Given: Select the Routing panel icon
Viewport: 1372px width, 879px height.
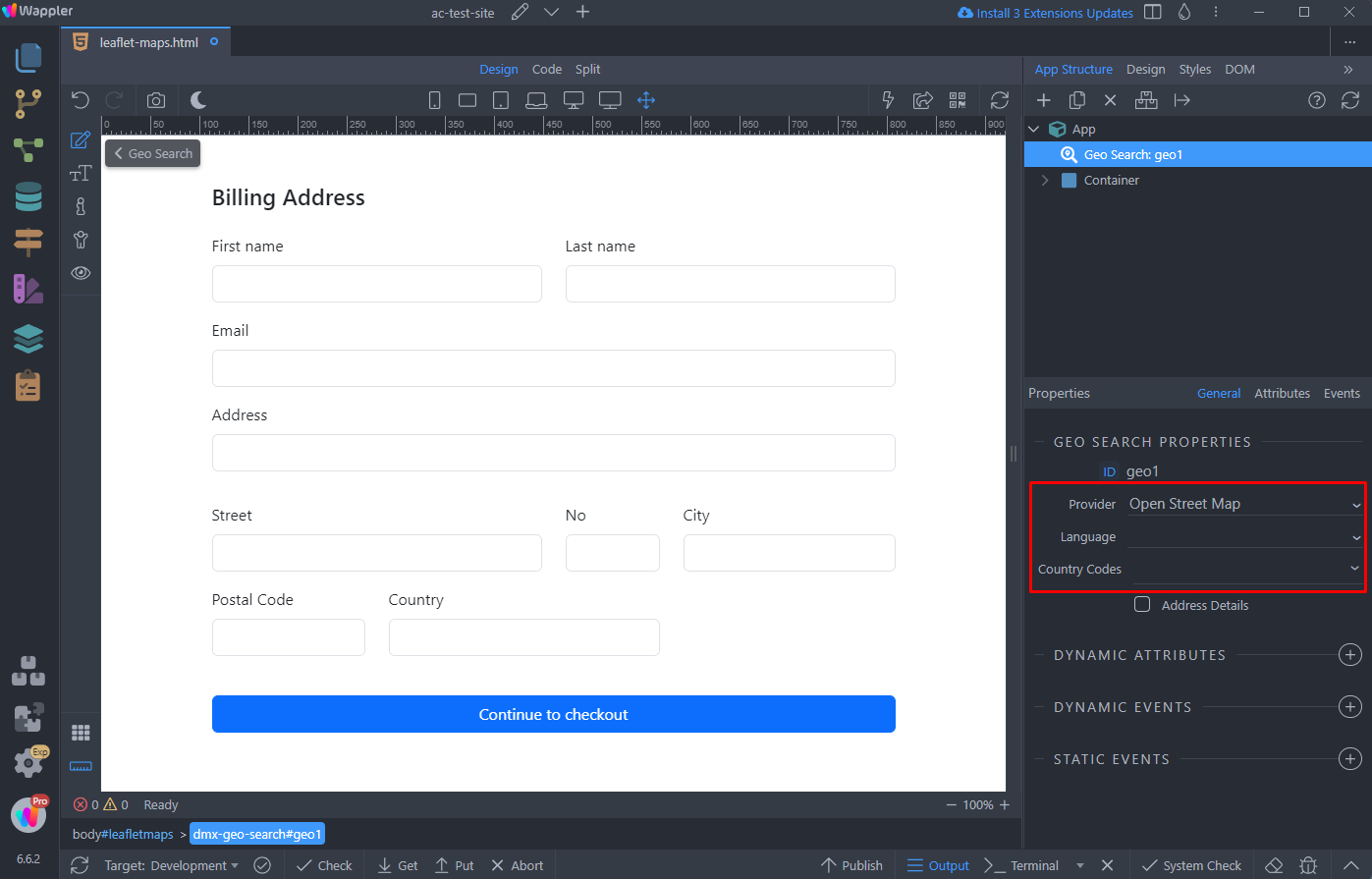Looking at the screenshot, I should point(28,241).
